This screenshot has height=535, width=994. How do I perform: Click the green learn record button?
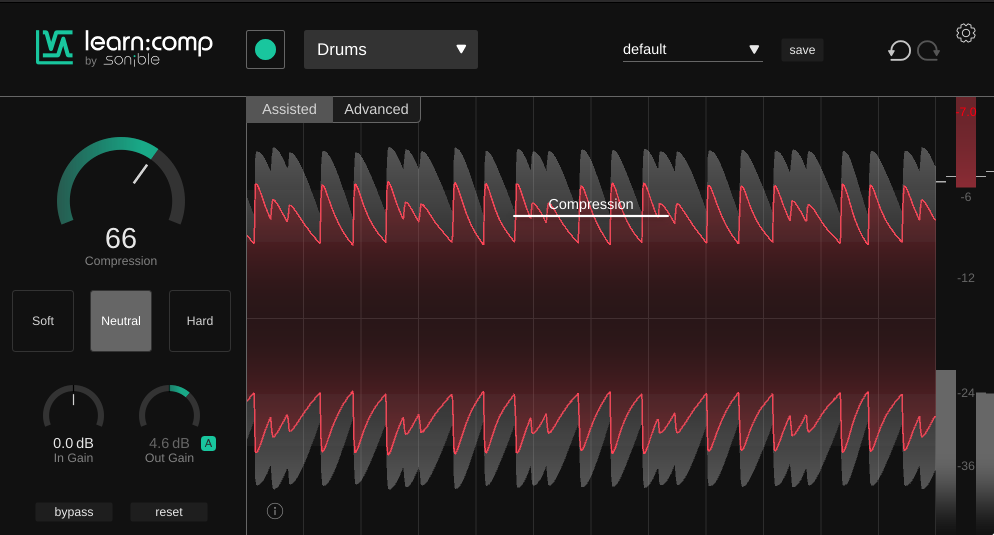pyautogui.click(x=265, y=50)
